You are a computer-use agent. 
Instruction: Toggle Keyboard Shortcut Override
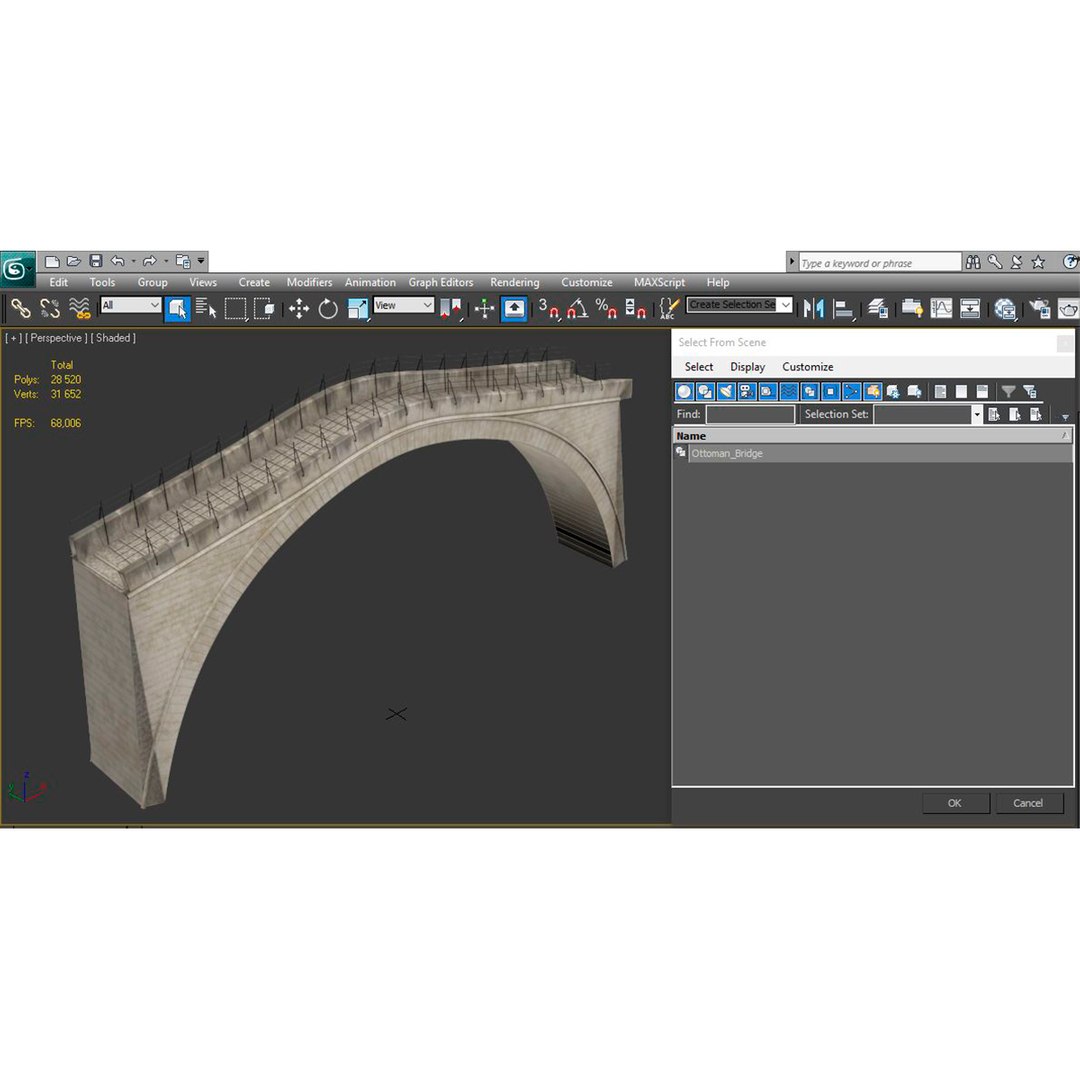514,309
